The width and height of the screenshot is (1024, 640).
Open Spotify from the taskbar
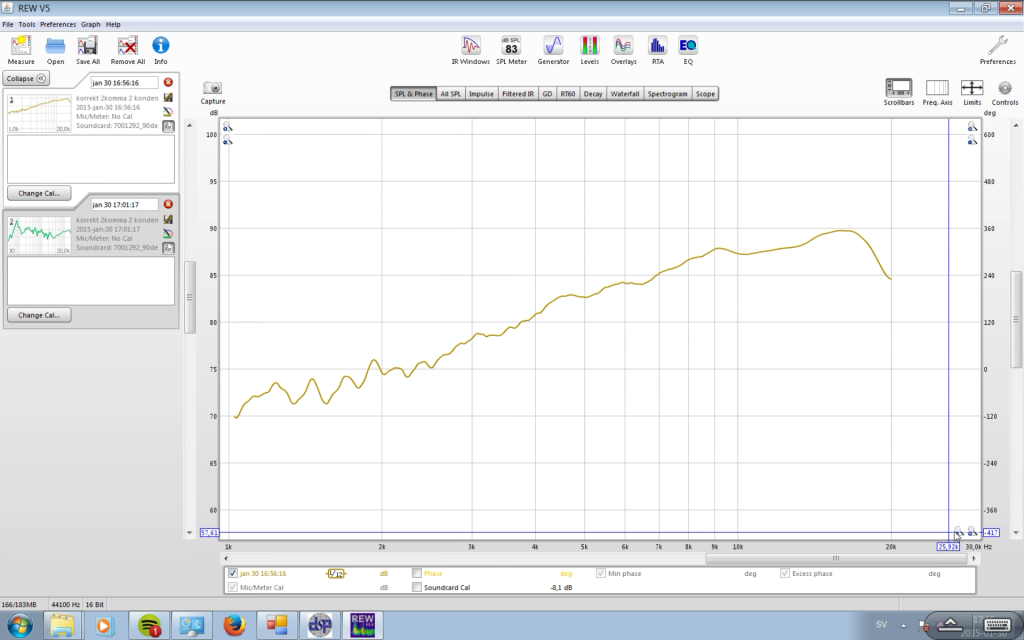click(x=149, y=625)
